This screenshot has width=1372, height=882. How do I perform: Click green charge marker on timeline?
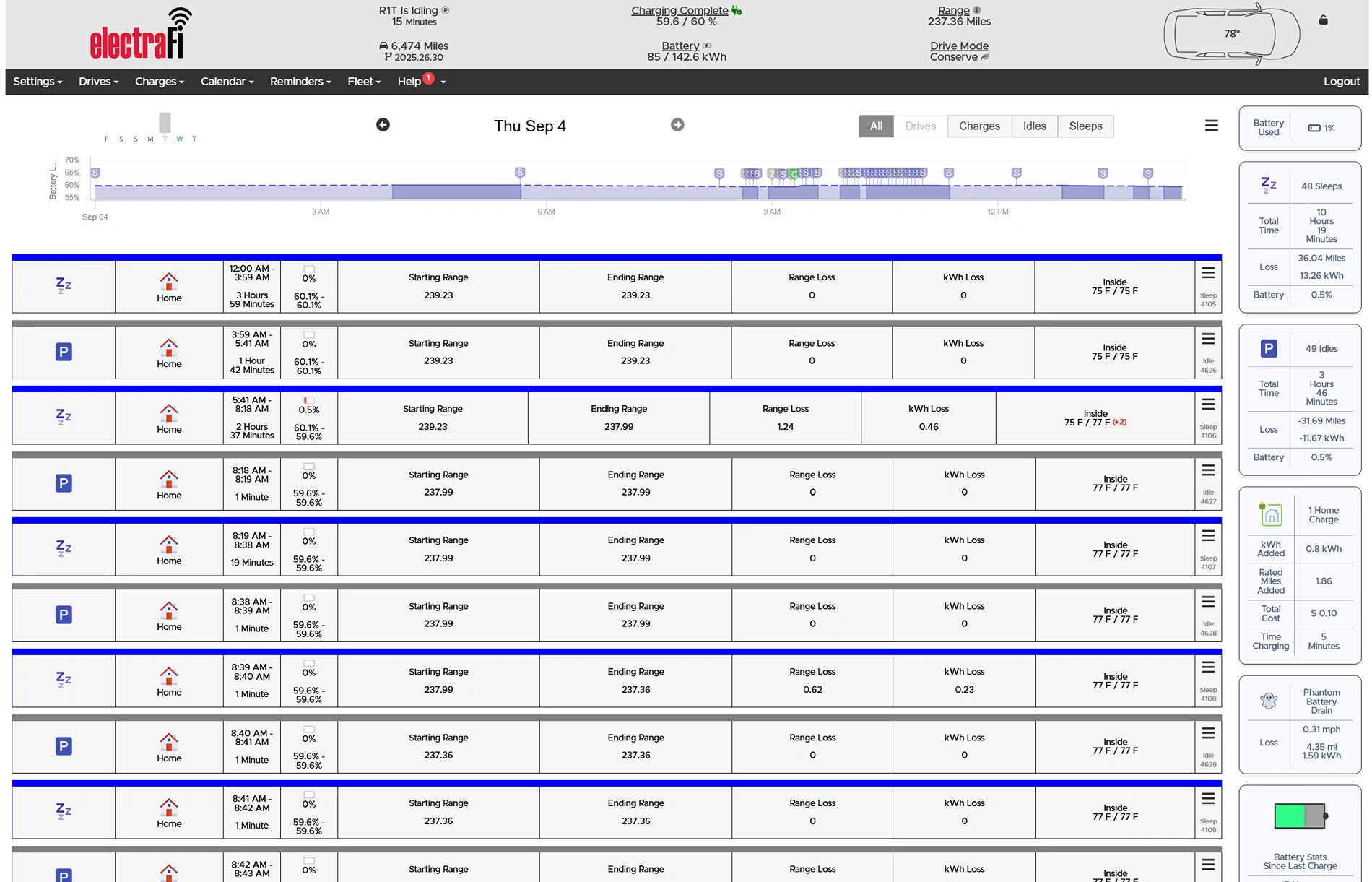tap(794, 174)
